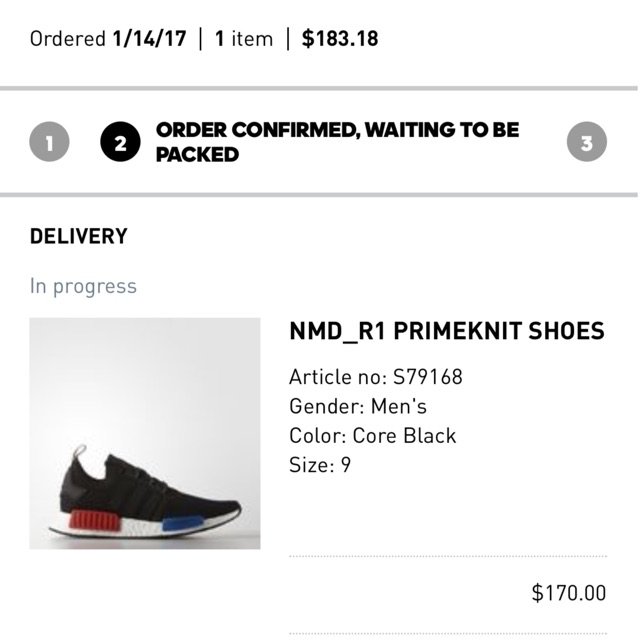Tap the DELIVERY section heading
Image resolution: width=640 pixels, height=640 pixels.
pyautogui.click(x=79, y=237)
